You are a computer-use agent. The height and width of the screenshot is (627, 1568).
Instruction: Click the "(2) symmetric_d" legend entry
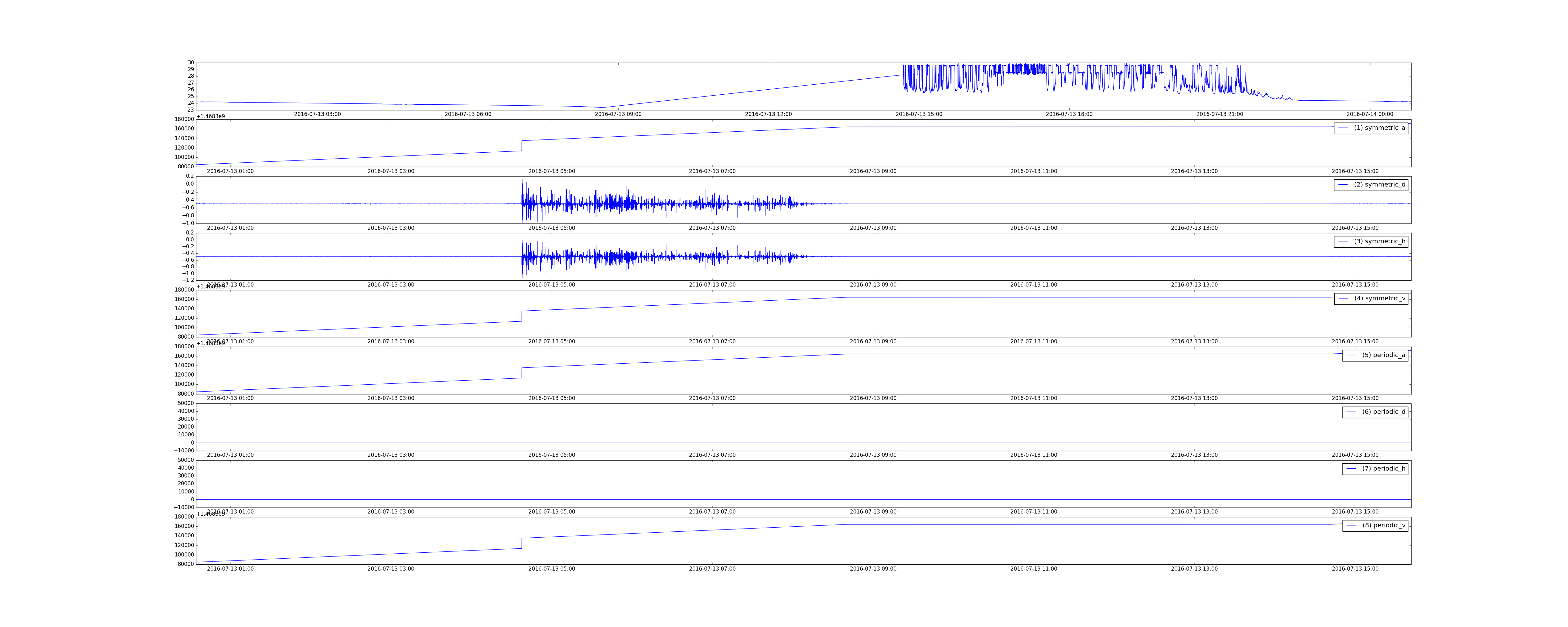(1371, 184)
